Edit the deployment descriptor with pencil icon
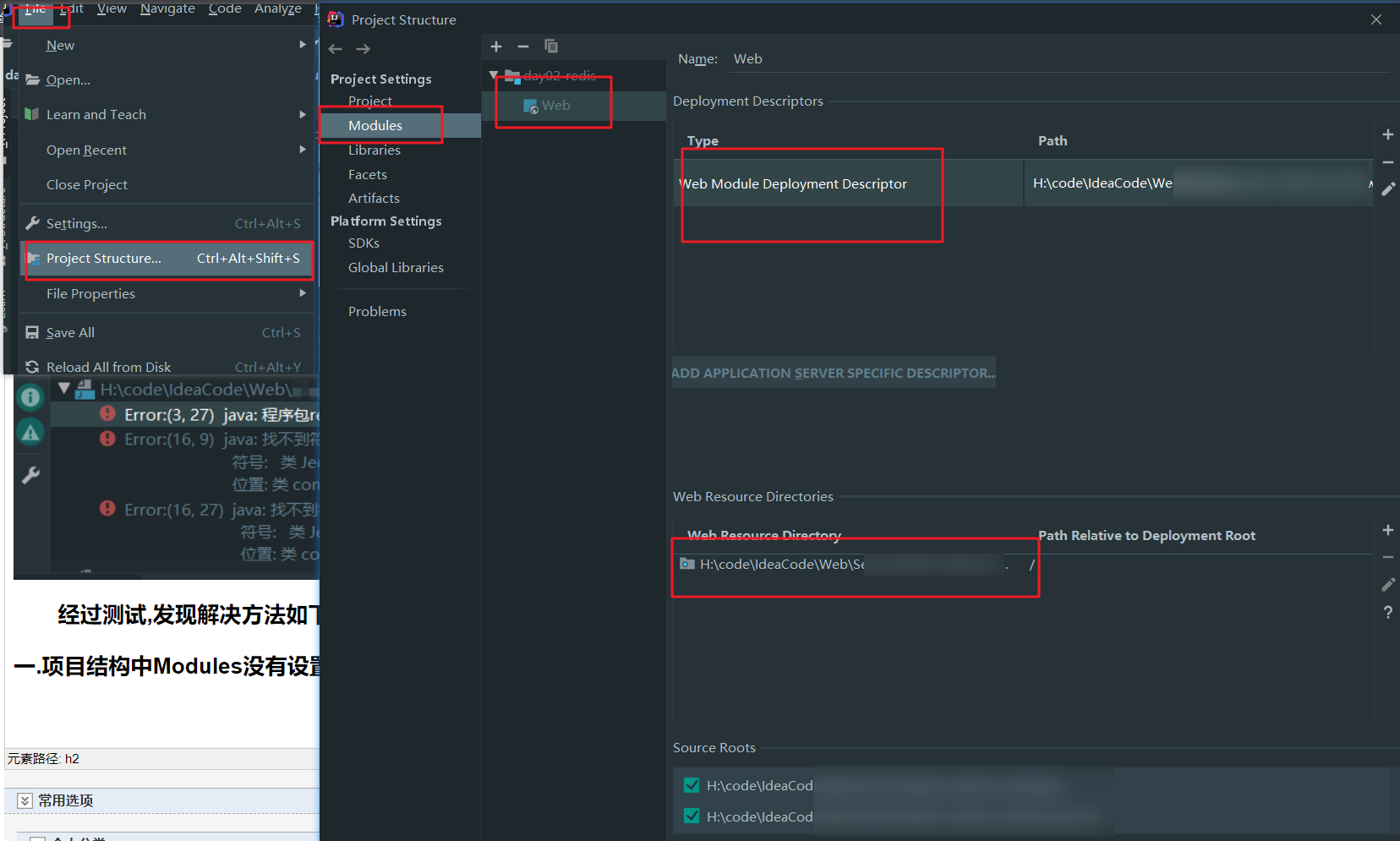 pyautogui.click(x=1387, y=189)
